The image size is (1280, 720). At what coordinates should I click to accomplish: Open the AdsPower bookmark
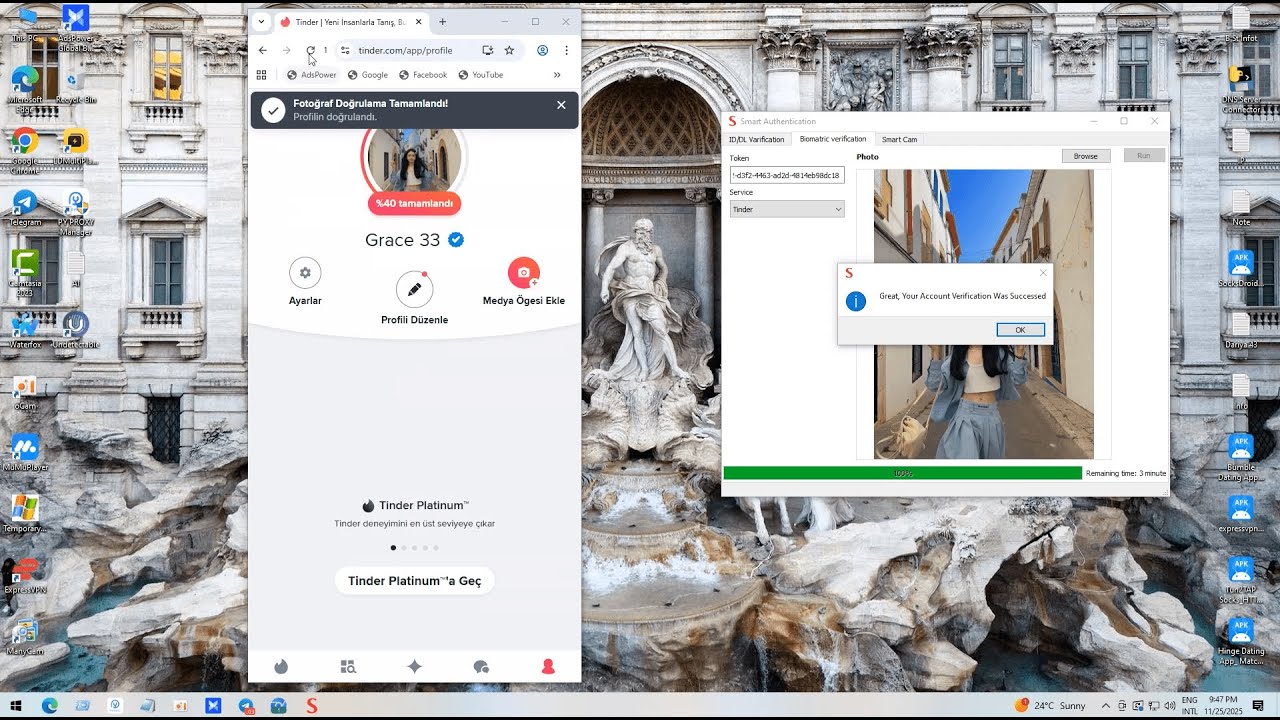pyautogui.click(x=312, y=75)
